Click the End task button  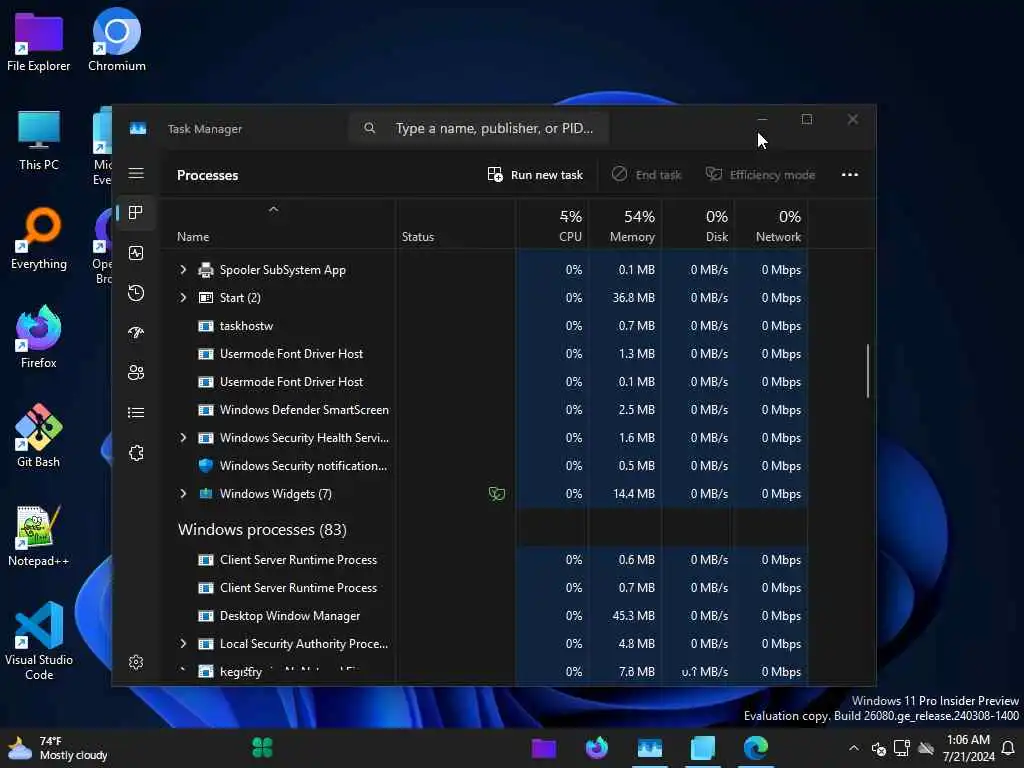(x=647, y=175)
